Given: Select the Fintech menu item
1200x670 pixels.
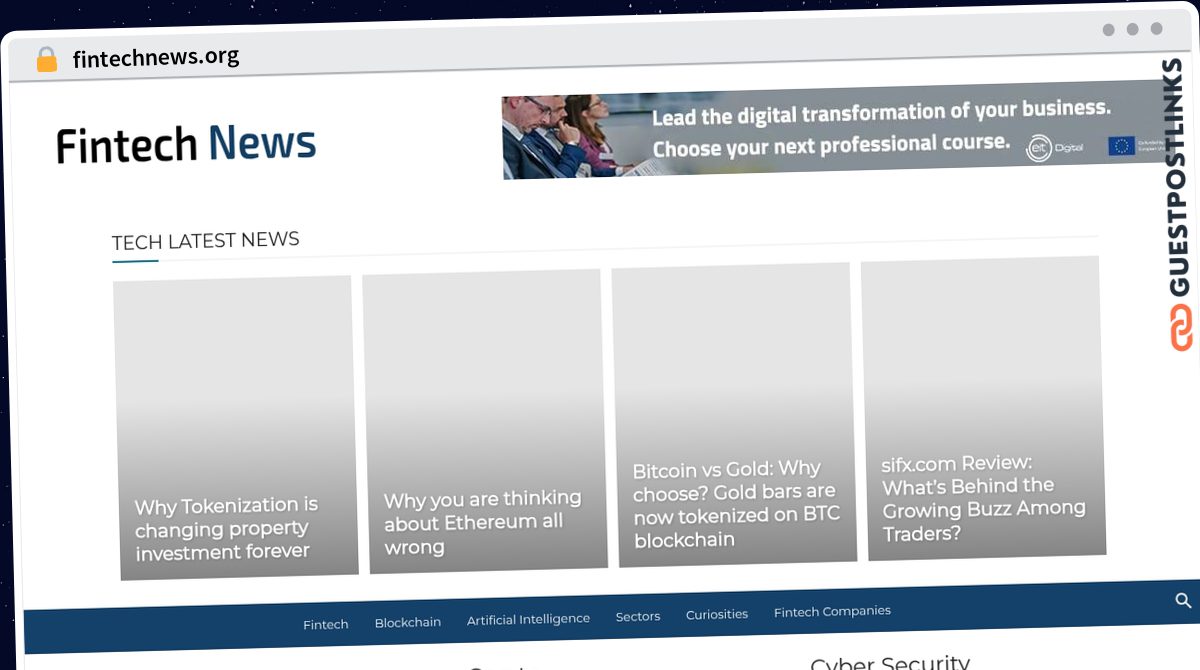Looking at the screenshot, I should click(325, 623).
